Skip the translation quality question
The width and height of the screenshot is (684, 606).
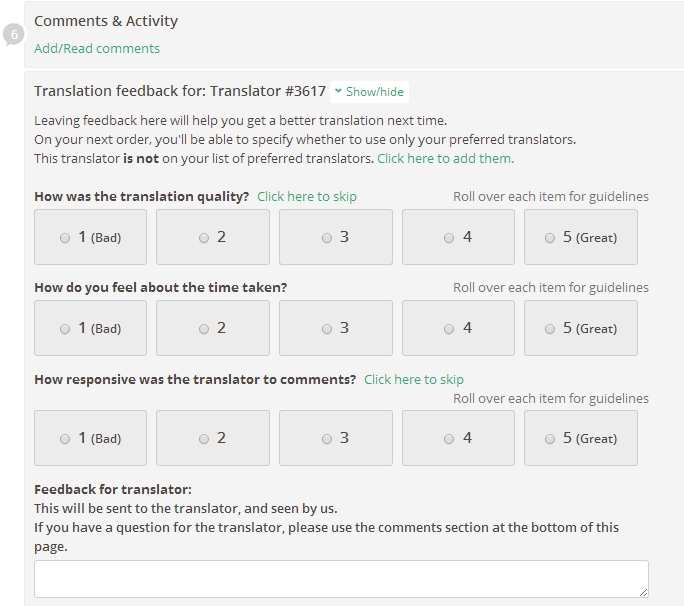pos(307,197)
